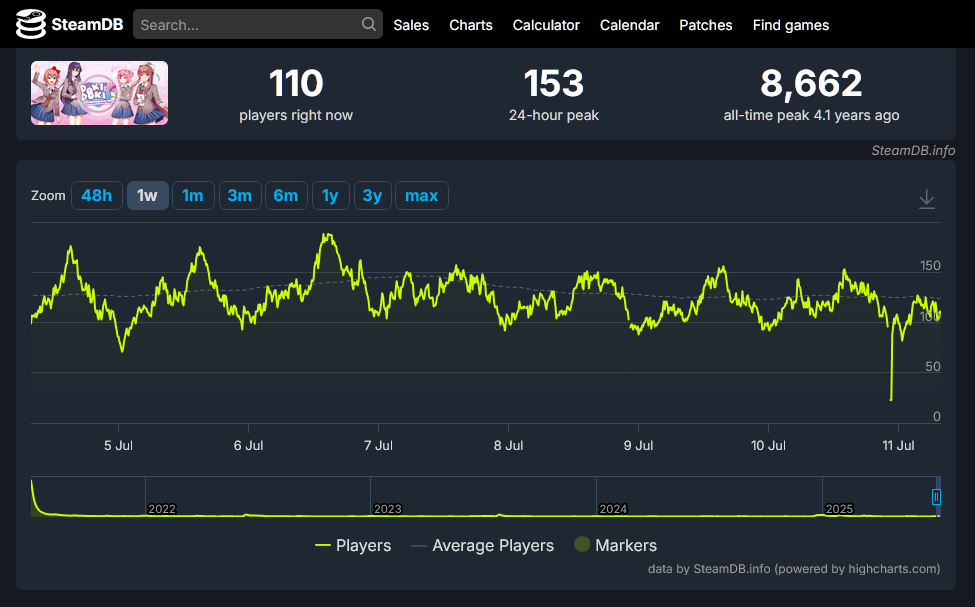The width and height of the screenshot is (975, 607).
Task: Click the search magnifier icon
Action: tap(369, 24)
